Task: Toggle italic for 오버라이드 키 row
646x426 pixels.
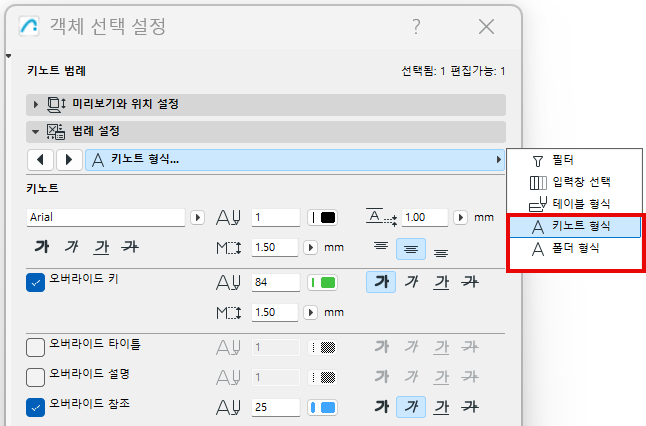Action: pyautogui.click(x=411, y=282)
